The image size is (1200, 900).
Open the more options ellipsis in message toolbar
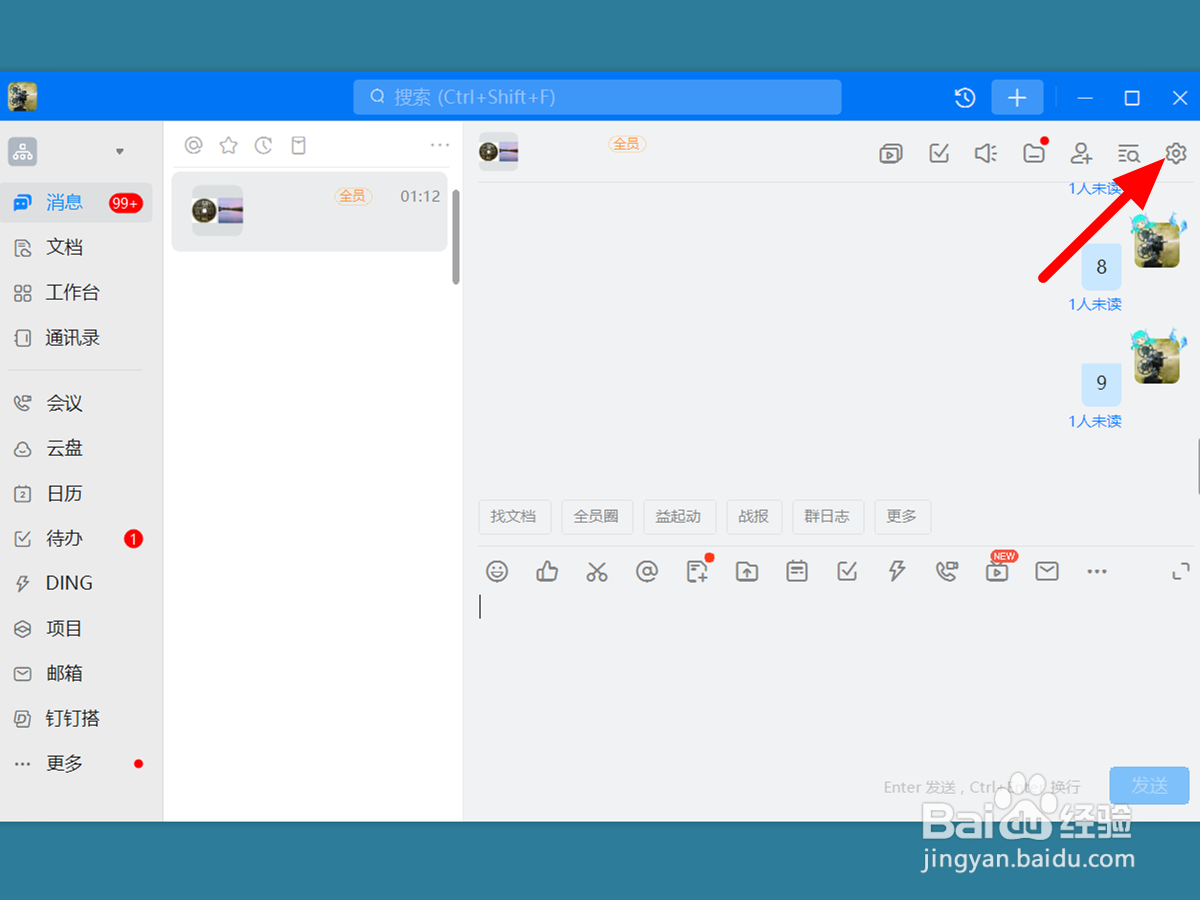(1096, 570)
